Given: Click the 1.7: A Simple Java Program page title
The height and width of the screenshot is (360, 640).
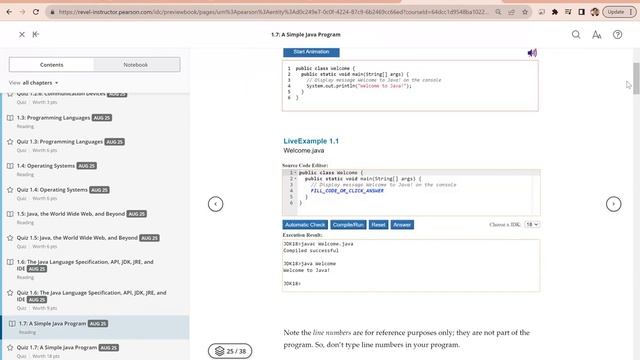Looking at the screenshot, I should click(x=306, y=35).
